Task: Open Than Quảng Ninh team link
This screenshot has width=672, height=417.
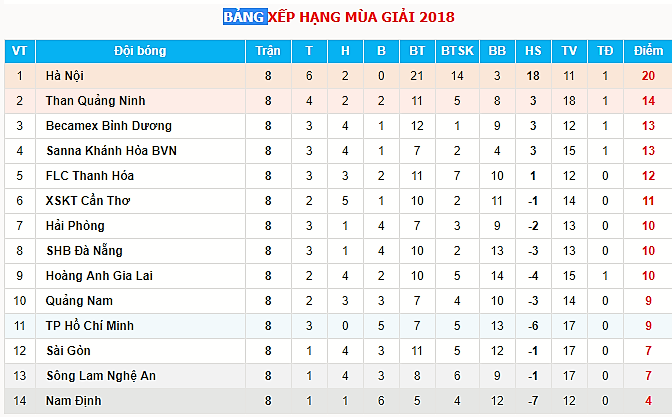Action: point(96,101)
